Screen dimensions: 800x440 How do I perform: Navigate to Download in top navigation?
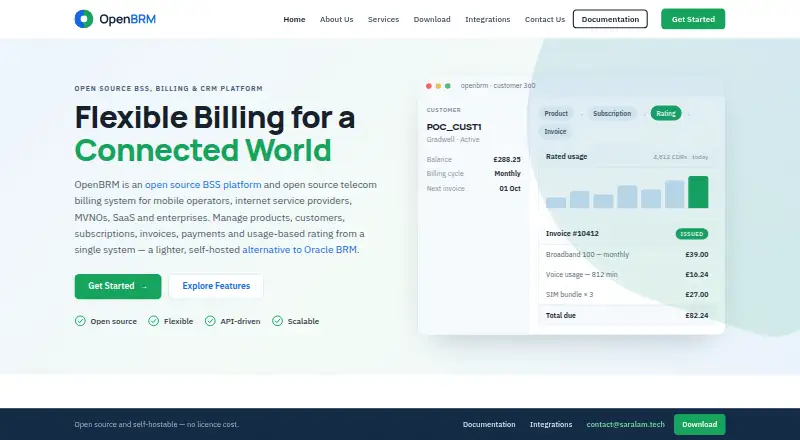[432, 19]
